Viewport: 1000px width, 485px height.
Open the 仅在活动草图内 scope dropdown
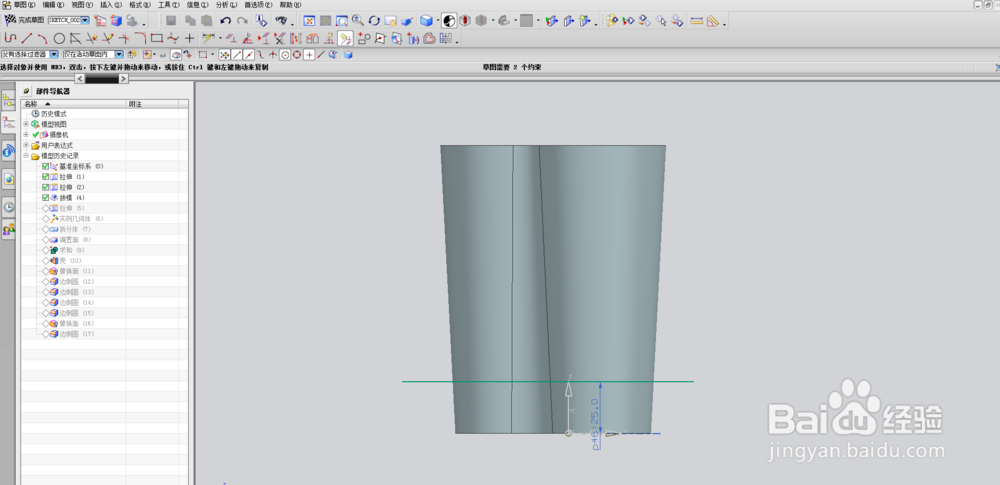pyautogui.click(x=119, y=55)
